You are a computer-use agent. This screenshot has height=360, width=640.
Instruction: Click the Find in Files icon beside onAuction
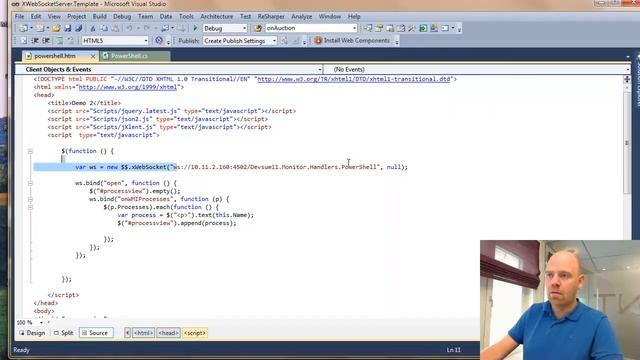[258, 28]
